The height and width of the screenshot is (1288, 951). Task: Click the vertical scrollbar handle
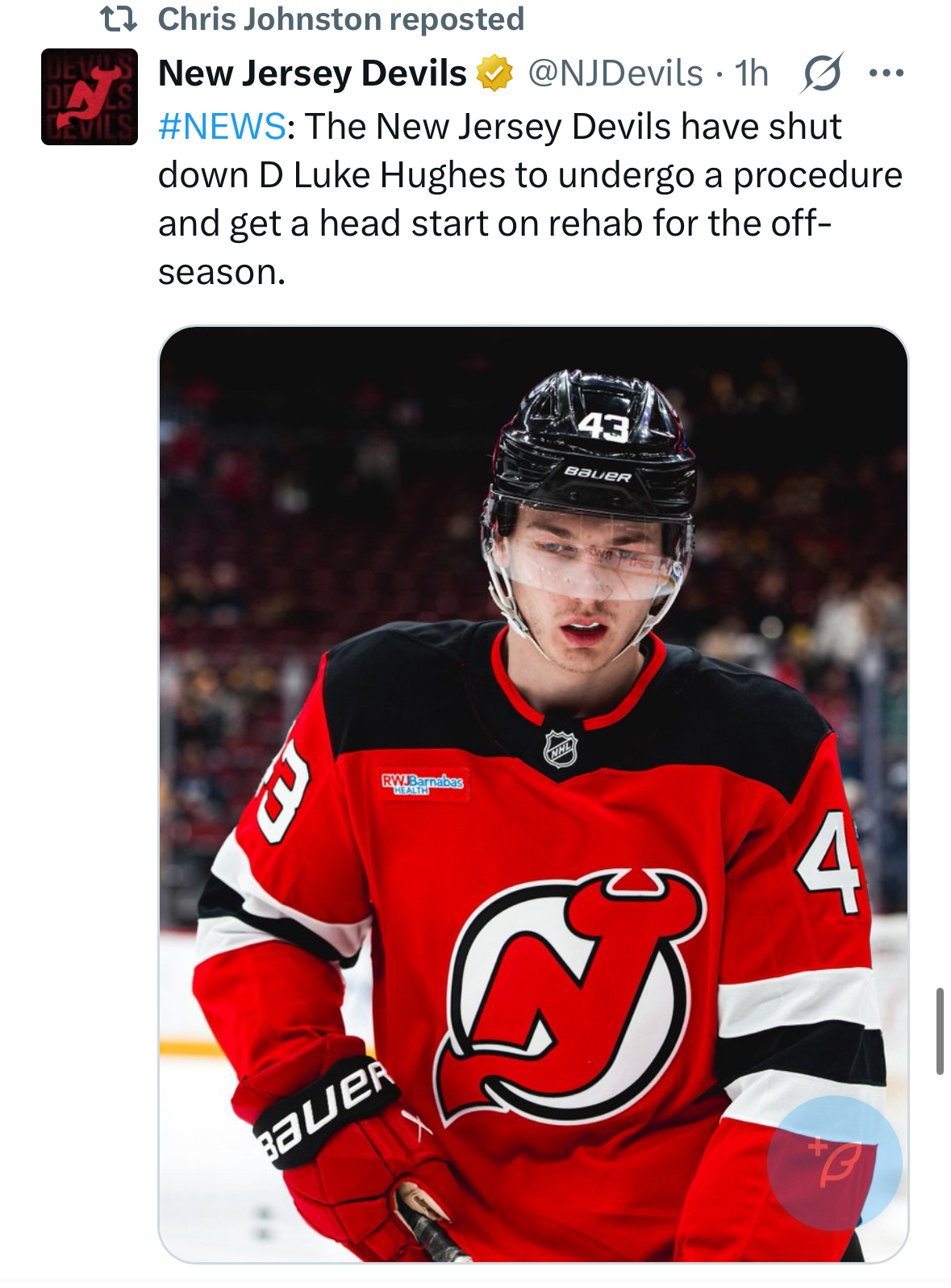click(940, 1031)
